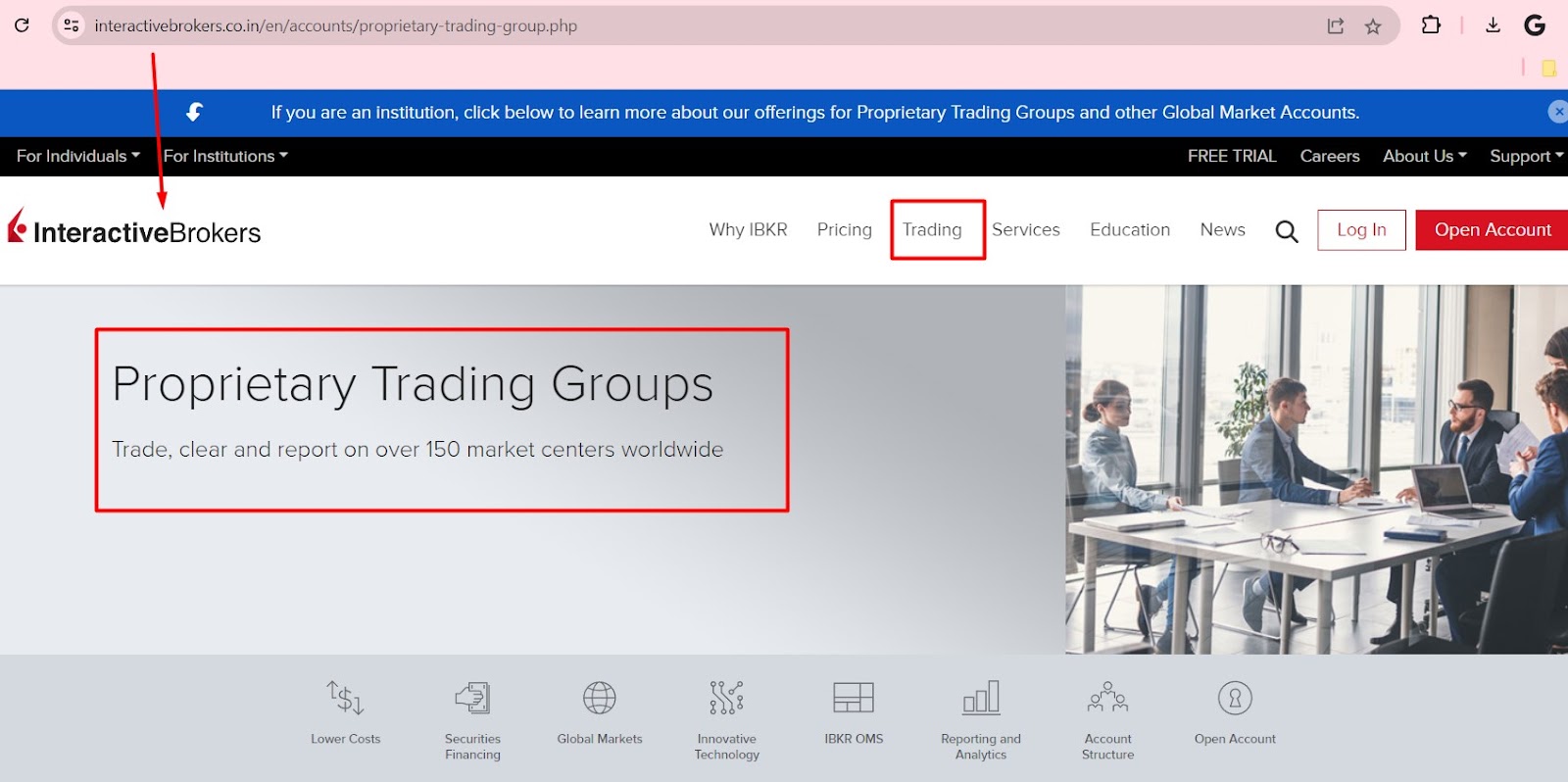This screenshot has width=1568, height=782.
Task: Open the News menu
Action: [1223, 229]
